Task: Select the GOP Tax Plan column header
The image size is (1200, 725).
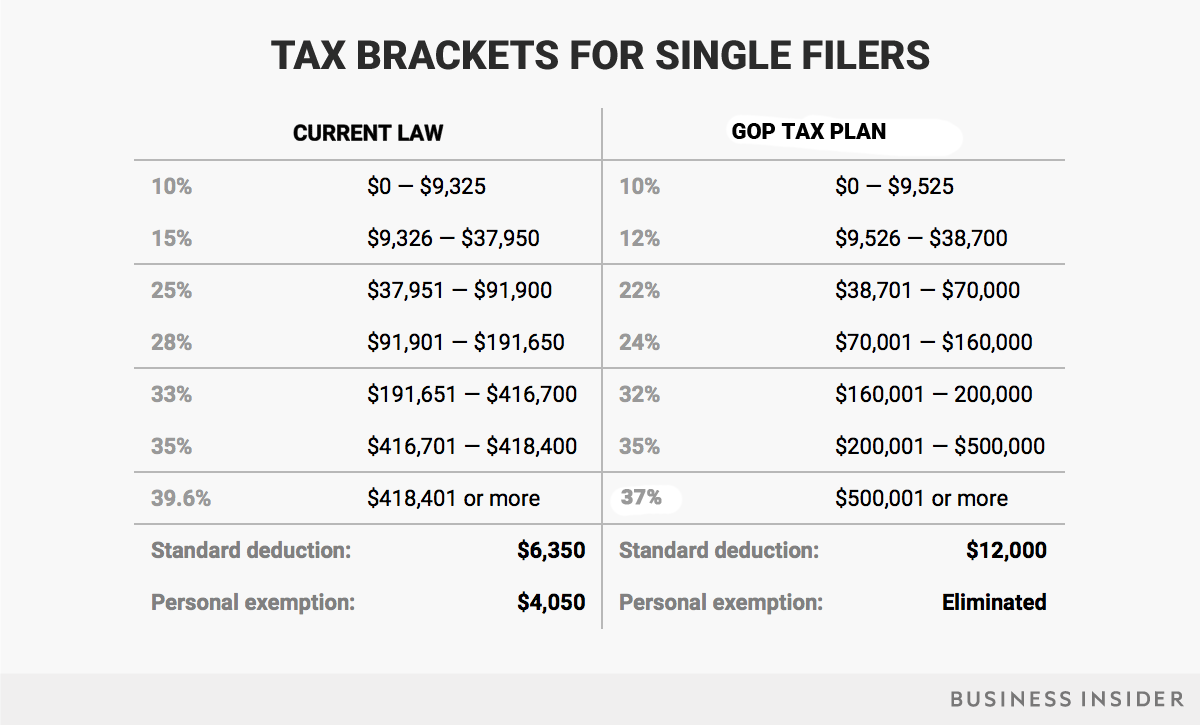Action: point(808,132)
